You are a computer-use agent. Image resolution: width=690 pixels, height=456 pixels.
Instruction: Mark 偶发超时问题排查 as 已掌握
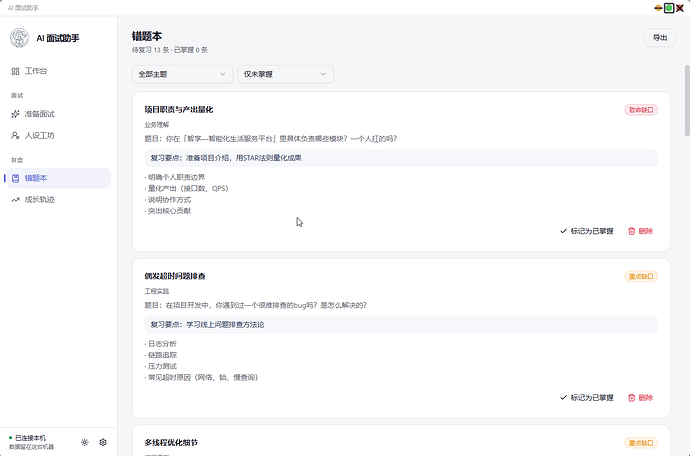click(587, 397)
